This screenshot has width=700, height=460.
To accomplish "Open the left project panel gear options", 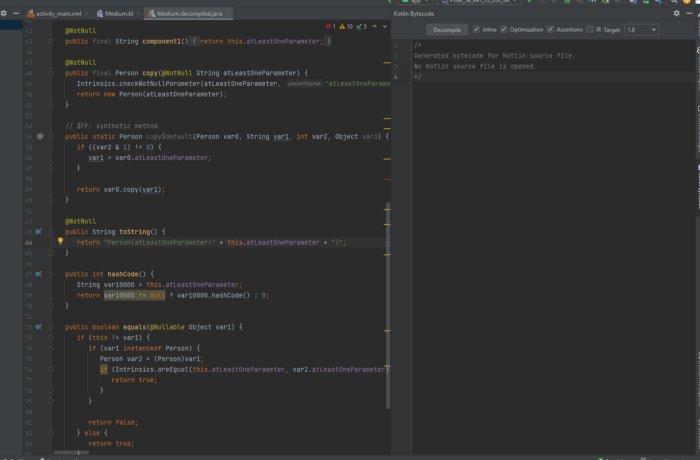I will point(4,13).
